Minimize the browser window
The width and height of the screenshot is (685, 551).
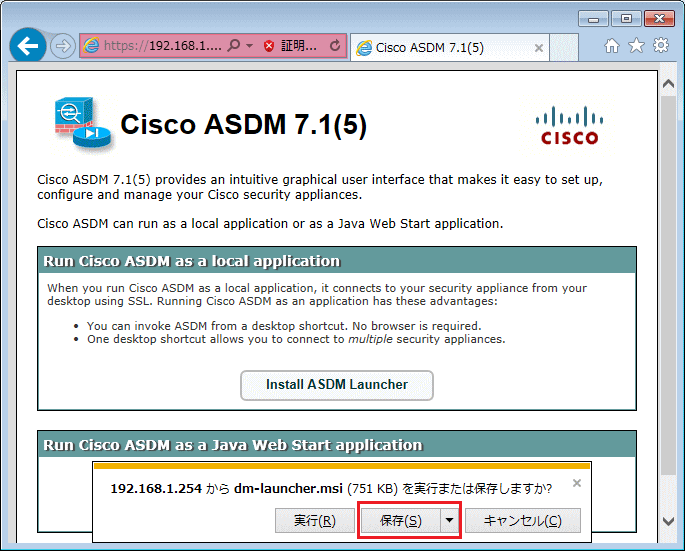(x=593, y=19)
